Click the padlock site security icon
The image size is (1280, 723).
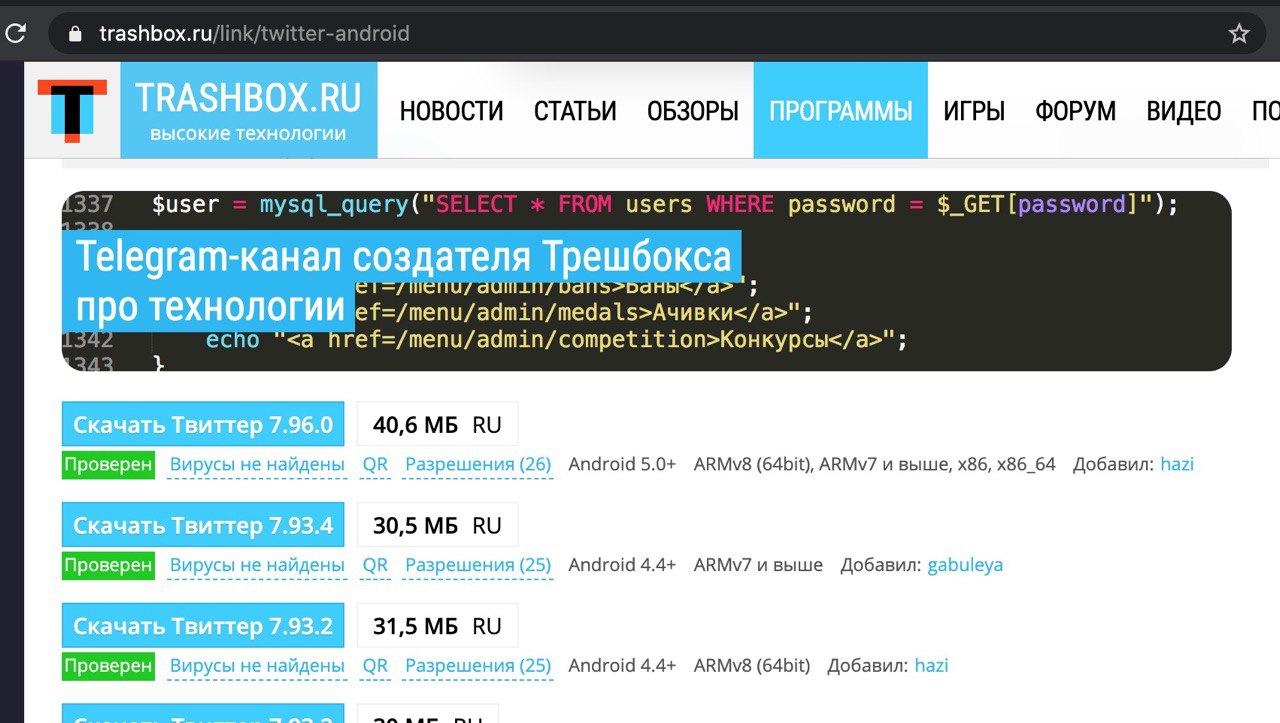[74, 34]
